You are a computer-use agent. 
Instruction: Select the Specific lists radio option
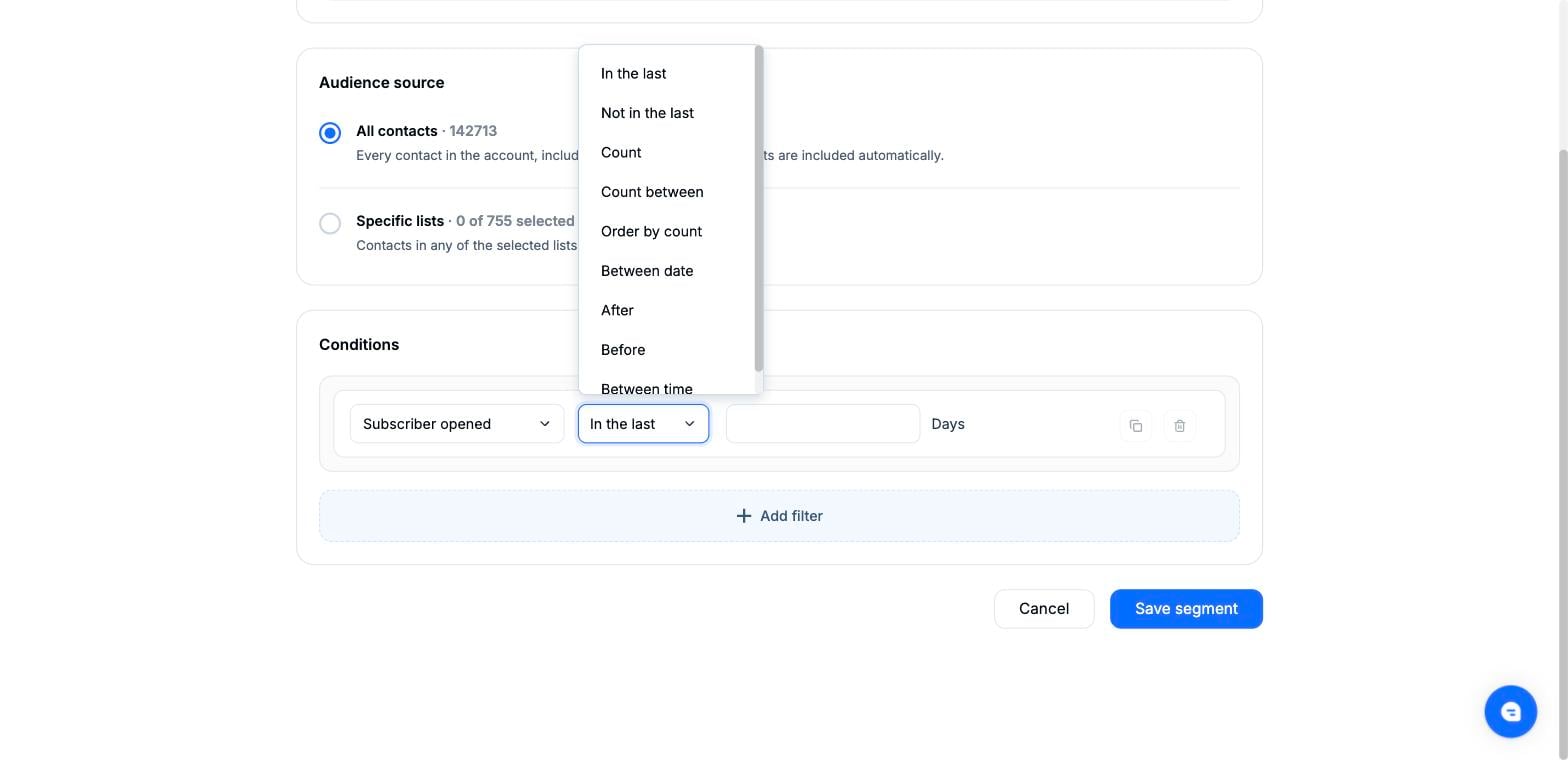[330, 223]
